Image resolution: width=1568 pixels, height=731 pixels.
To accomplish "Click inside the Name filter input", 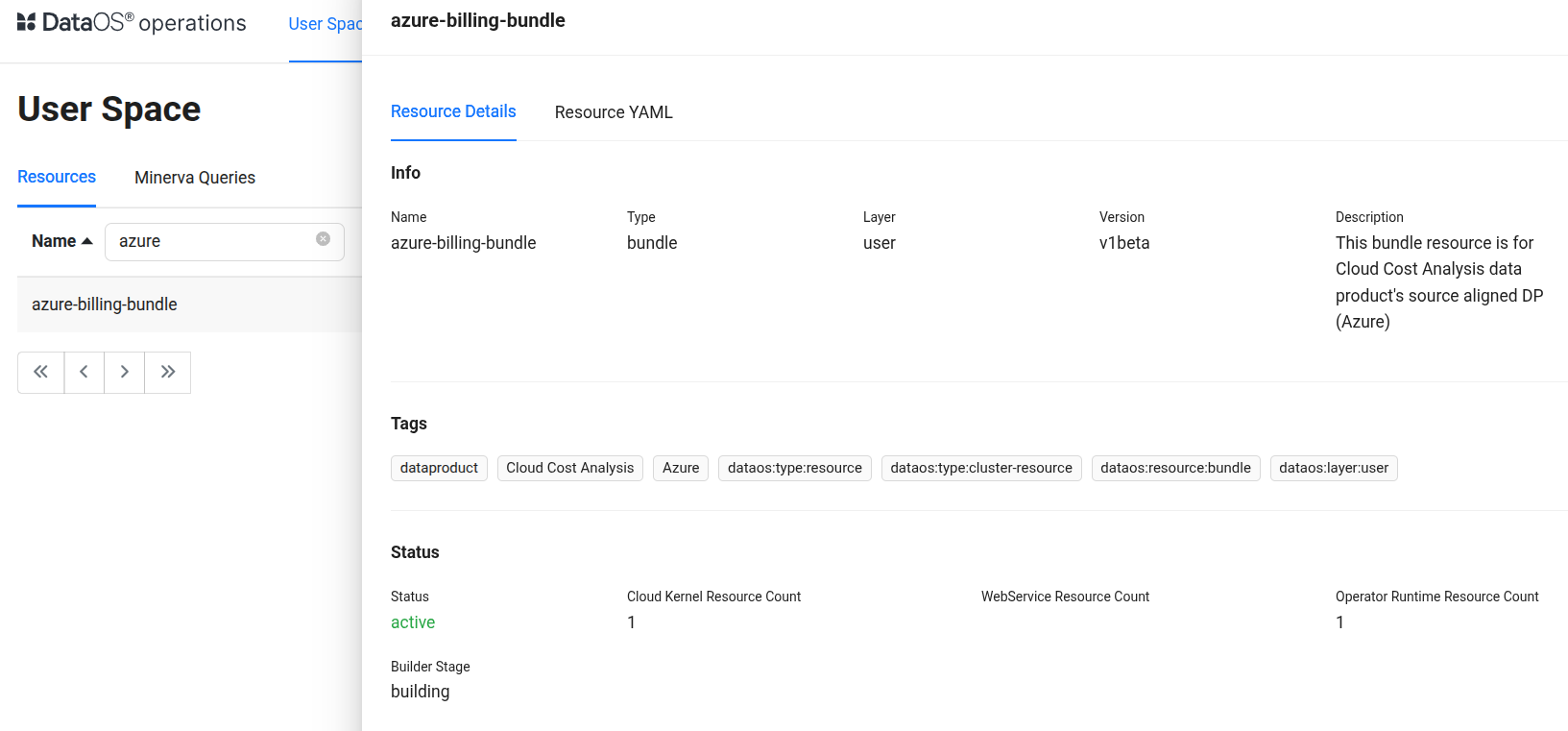I will point(213,241).
